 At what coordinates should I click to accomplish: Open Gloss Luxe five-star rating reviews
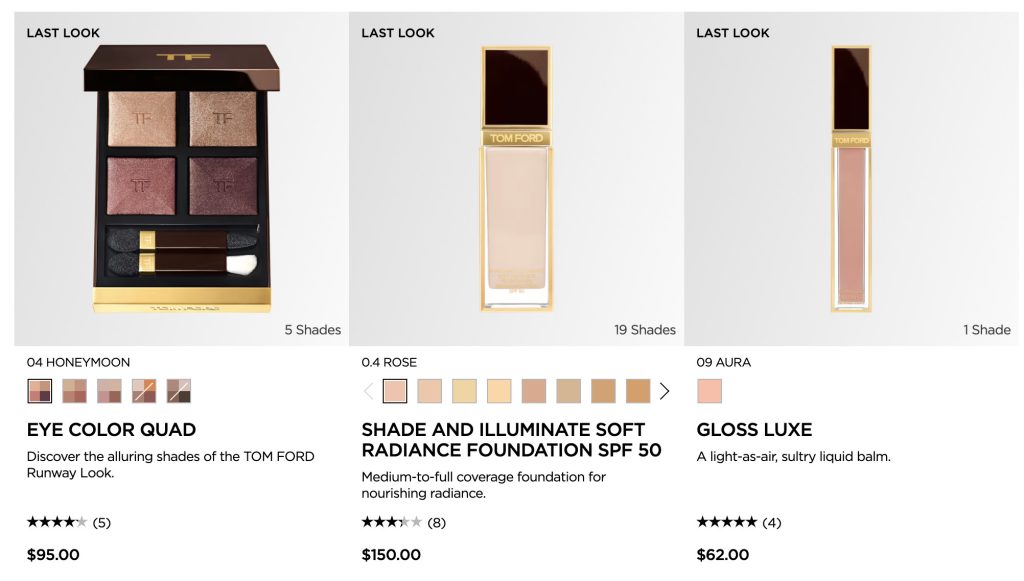tap(738, 522)
